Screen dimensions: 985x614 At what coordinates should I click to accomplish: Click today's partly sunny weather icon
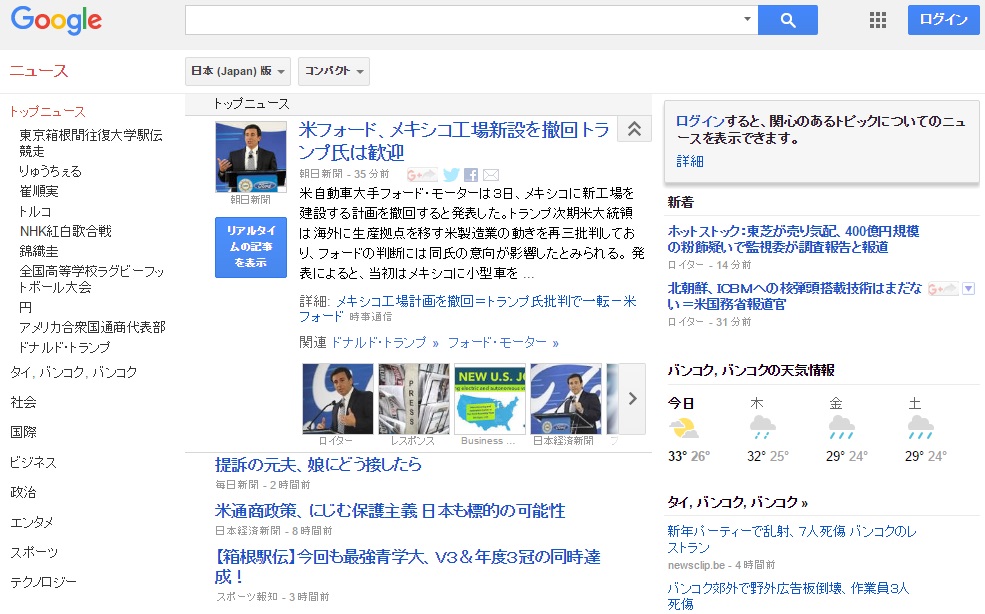click(683, 428)
